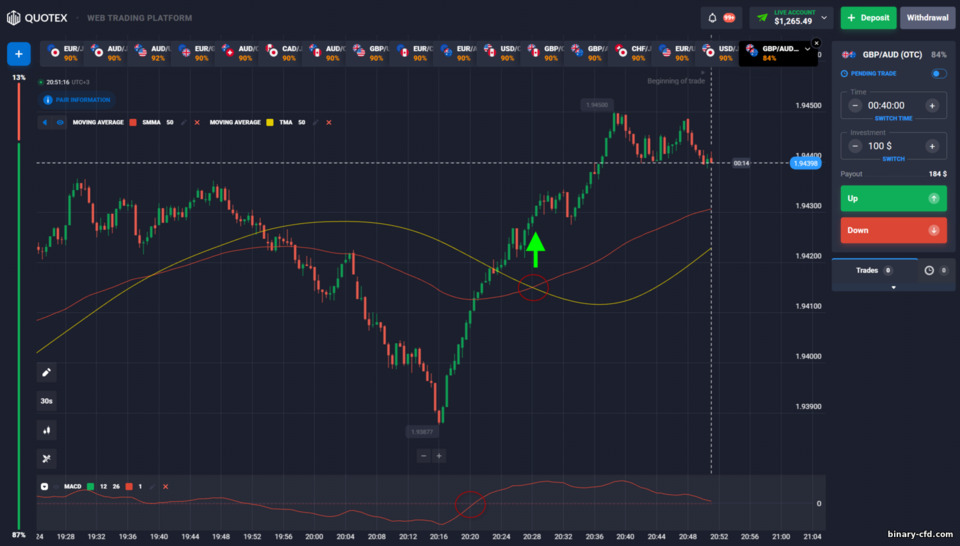The image size is (960, 546).
Task: Expand the Live Account dropdown
Action: point(824,18)
